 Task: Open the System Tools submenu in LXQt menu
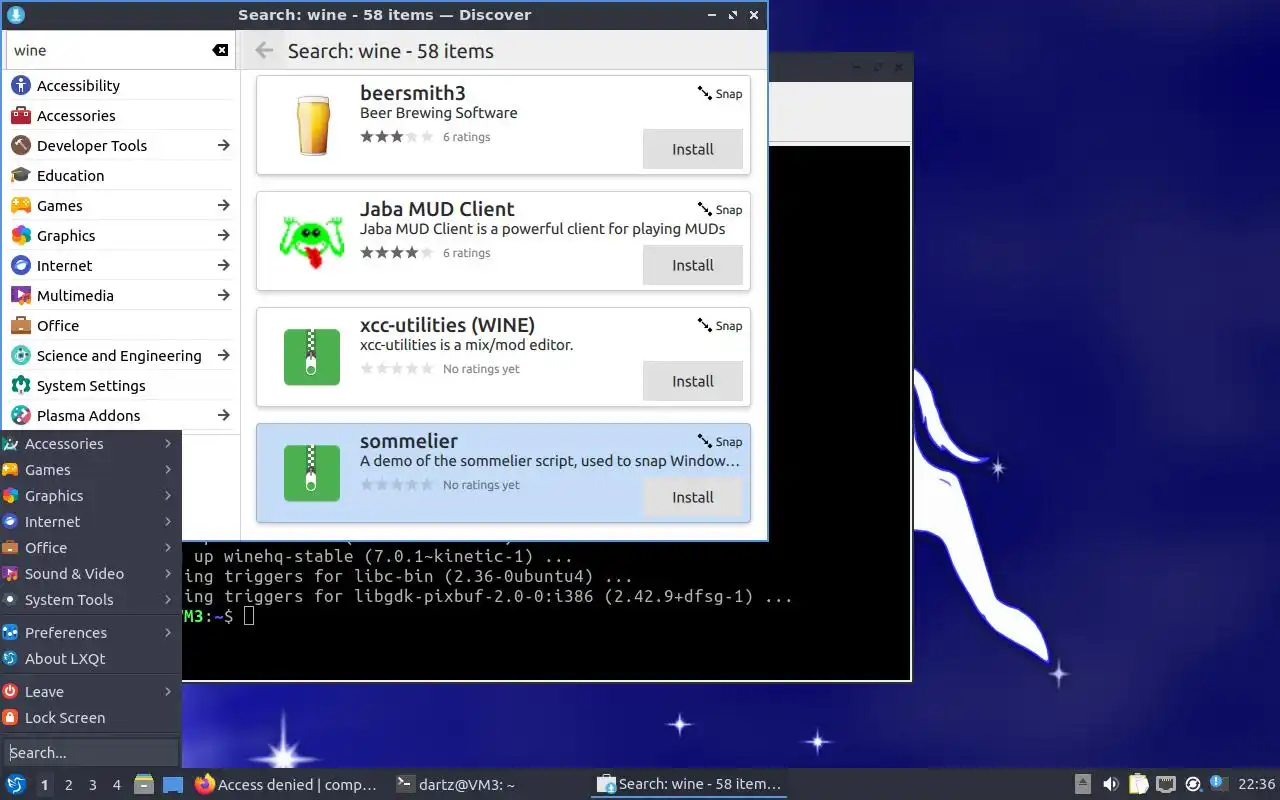pos(90,600)
